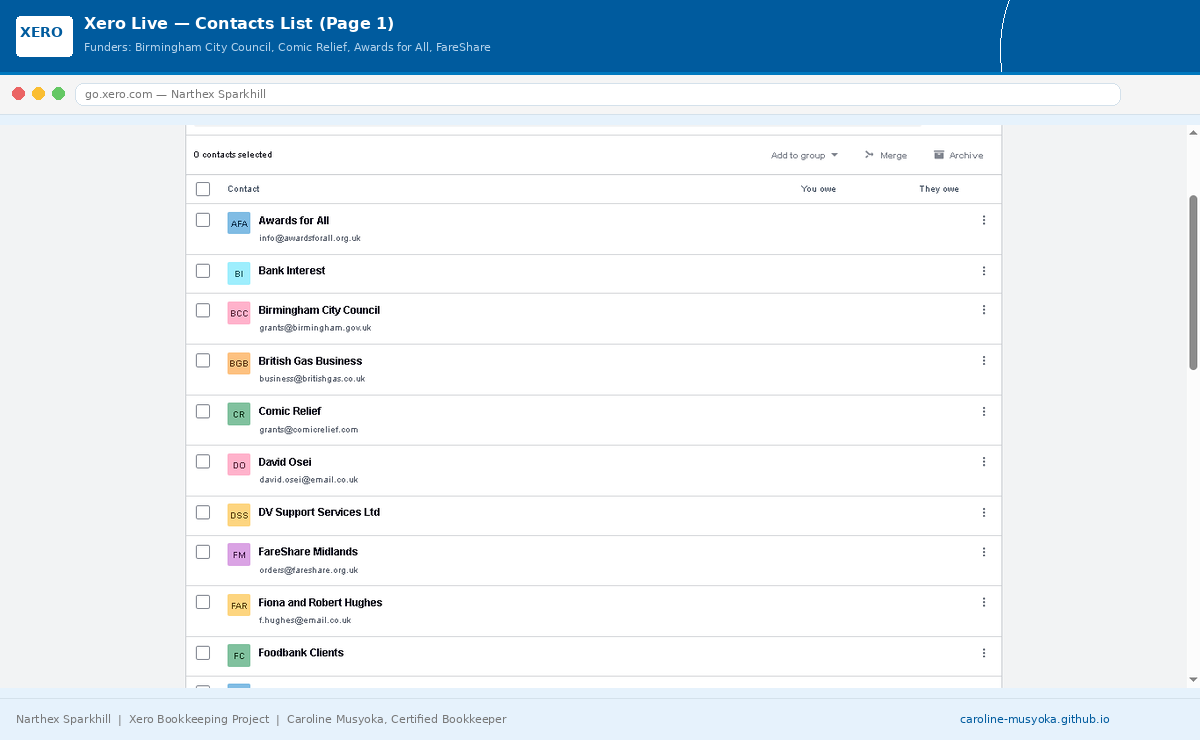The height and width of the screenshot is (740, 1200).
Task: Sort by the They owe column
Action: point(939,189)
